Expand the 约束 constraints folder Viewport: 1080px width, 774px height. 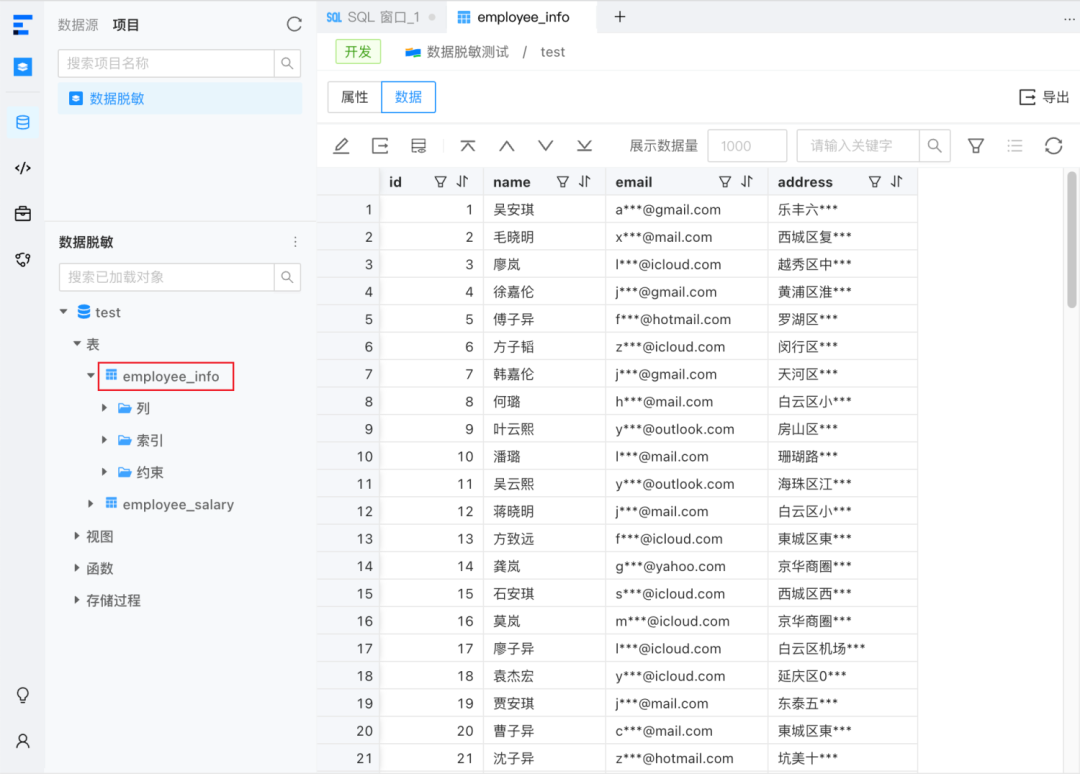click(104, 472)
